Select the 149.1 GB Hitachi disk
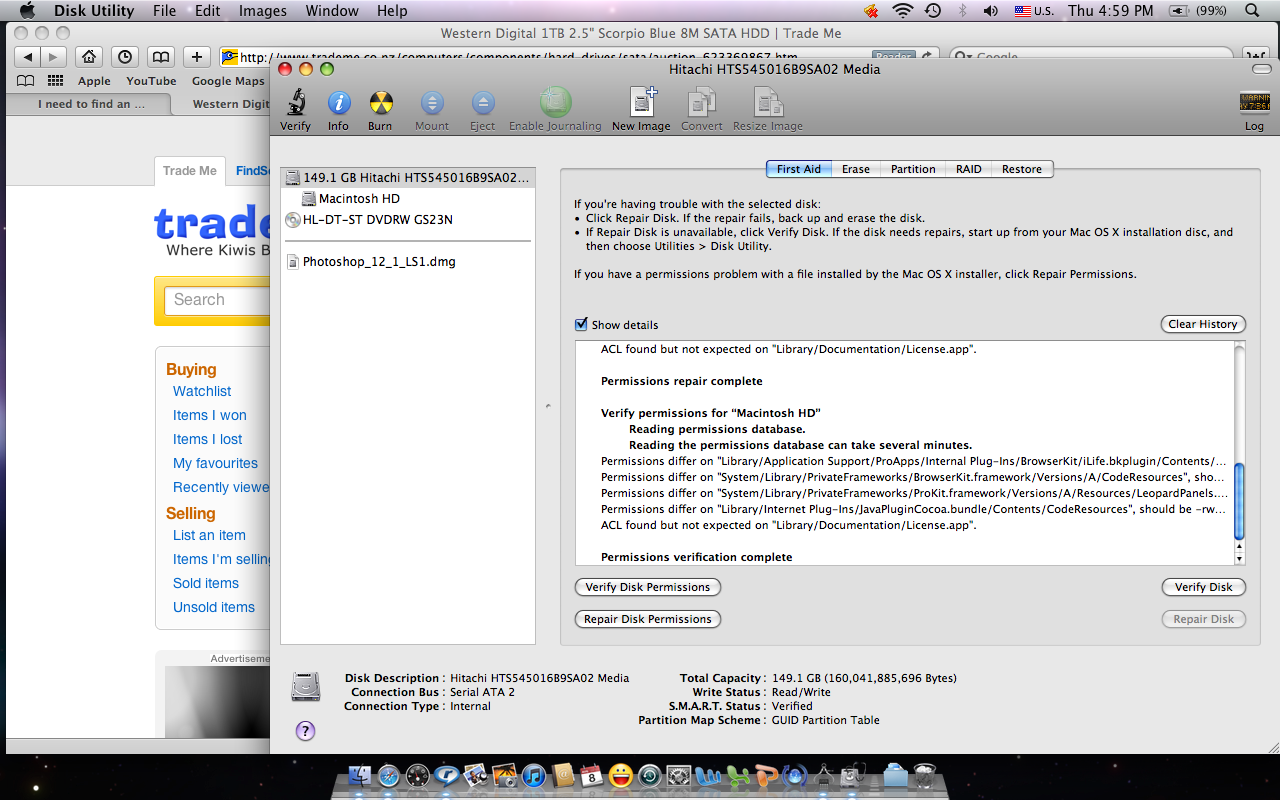Image resolution: width=1280 pixels, height=800 pixels. tap(408, 177)
